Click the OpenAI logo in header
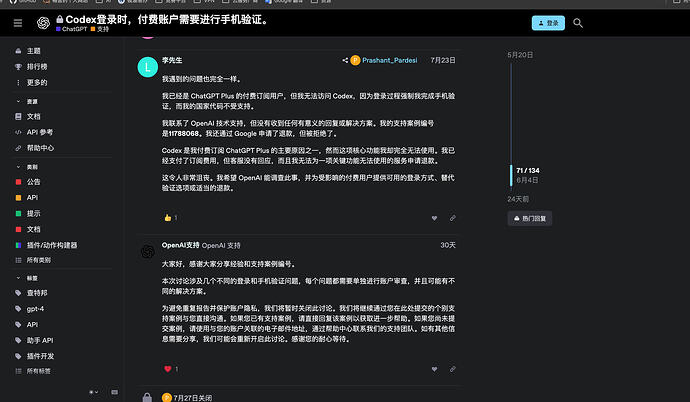This screenshot has height=402, width=690. tap(43, 23)
